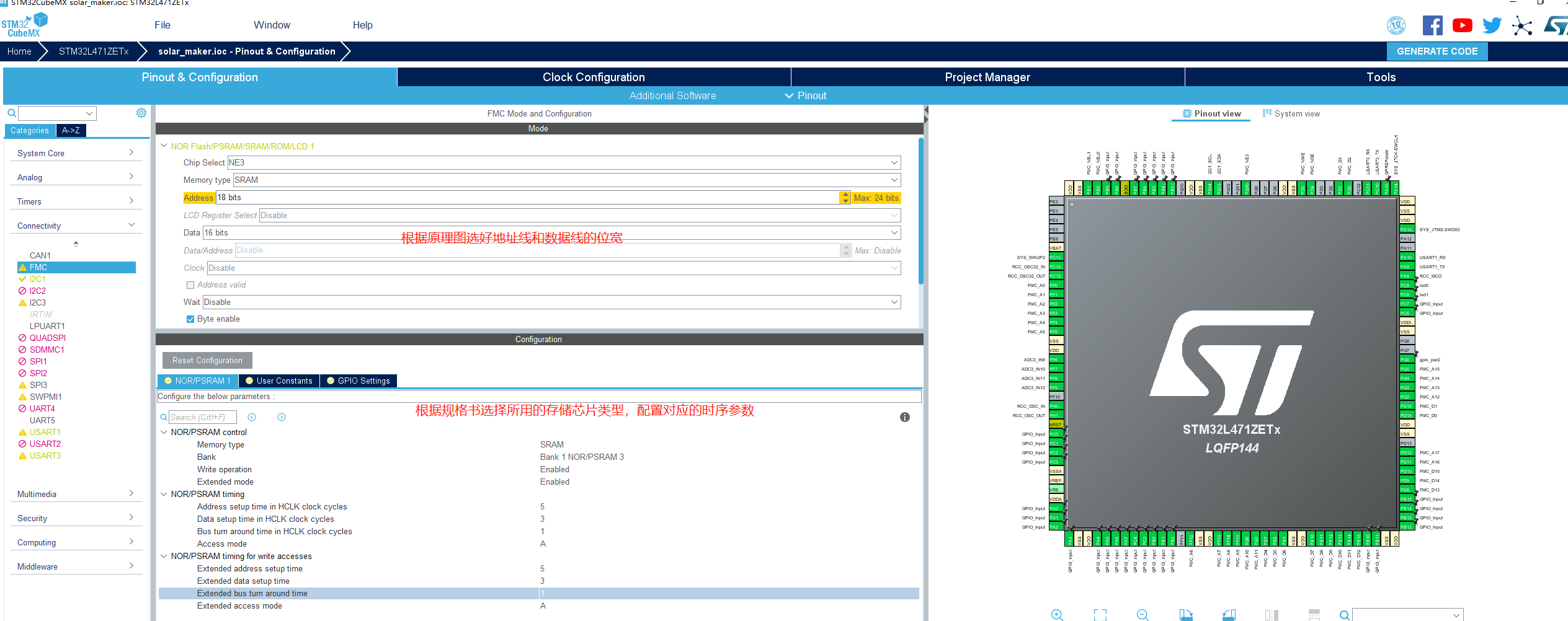Rotate the chip counterclockwise
Screen dimensions: 1568x621
coord(1229,615)
